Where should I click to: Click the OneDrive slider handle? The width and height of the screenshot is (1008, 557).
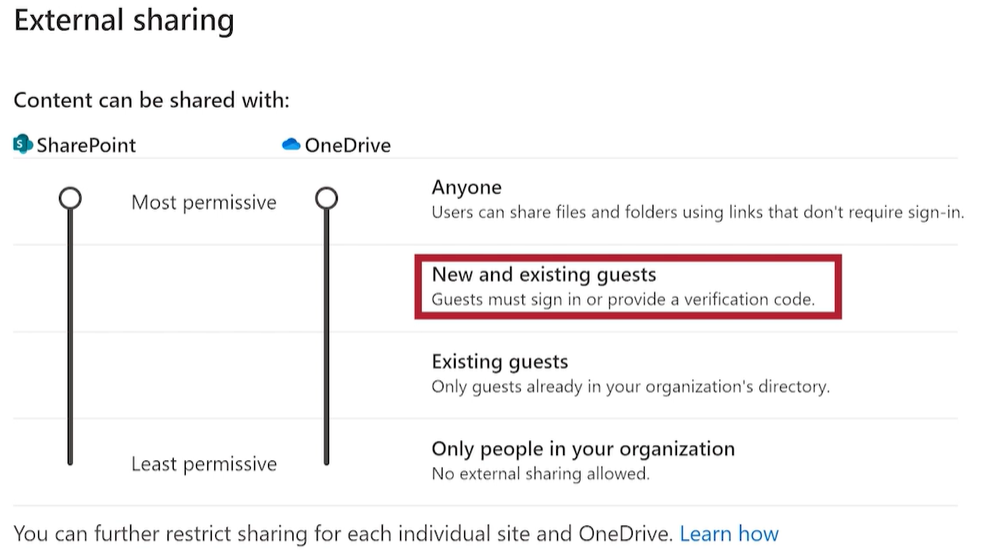tap(326, 198)
